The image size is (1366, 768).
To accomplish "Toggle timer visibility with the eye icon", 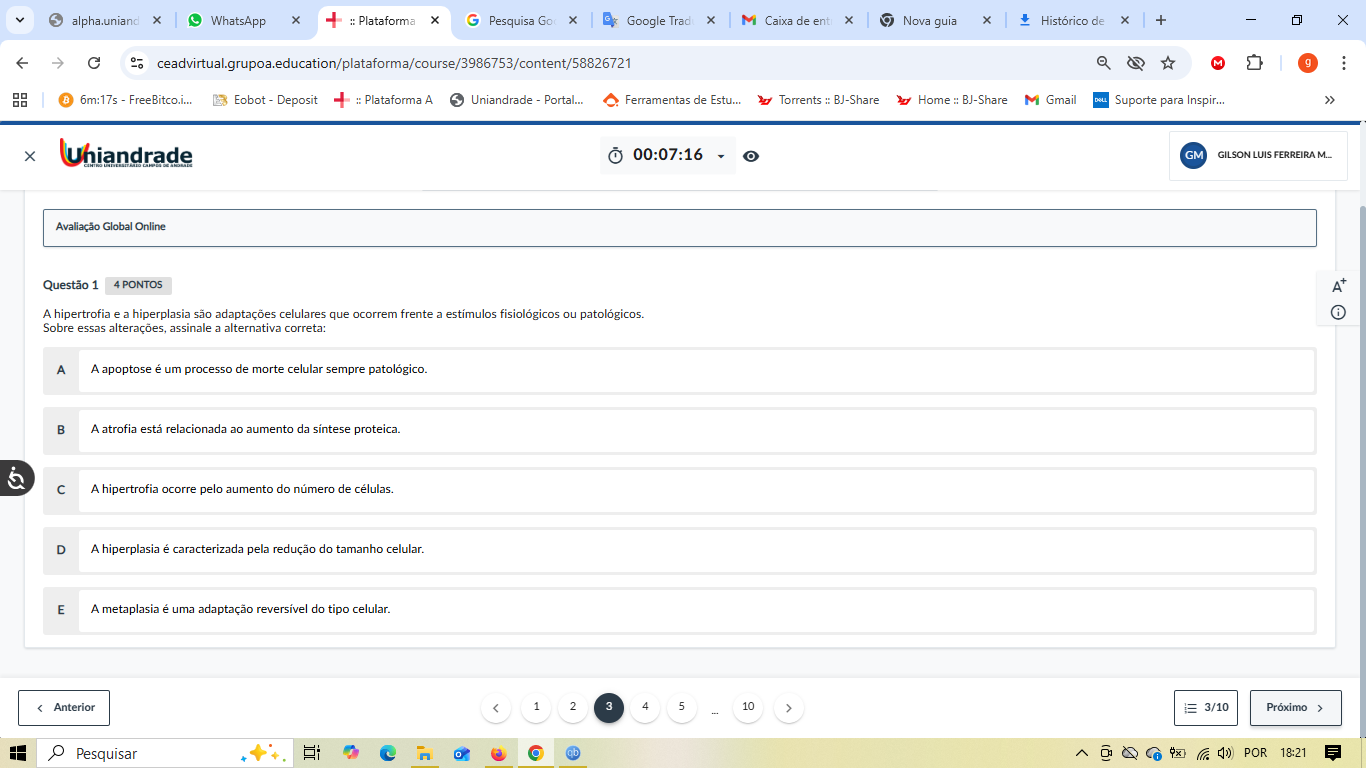I will (x=751, y=156).
